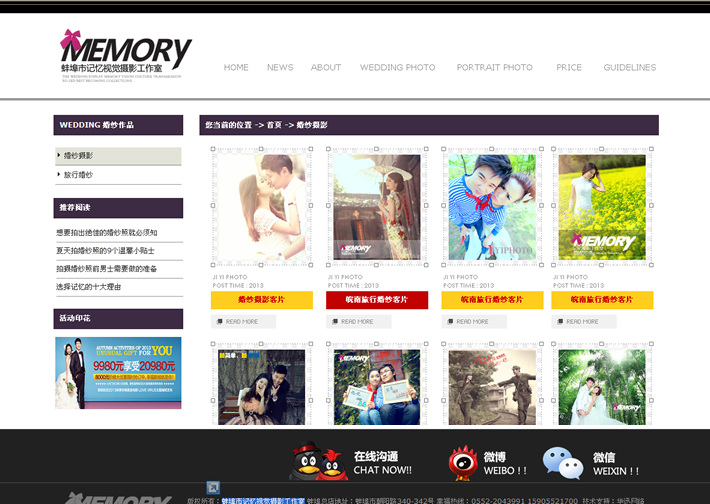Click the 首页 breadcrumb link
This screenshot has width=710, height=504.
pos(273,125)
